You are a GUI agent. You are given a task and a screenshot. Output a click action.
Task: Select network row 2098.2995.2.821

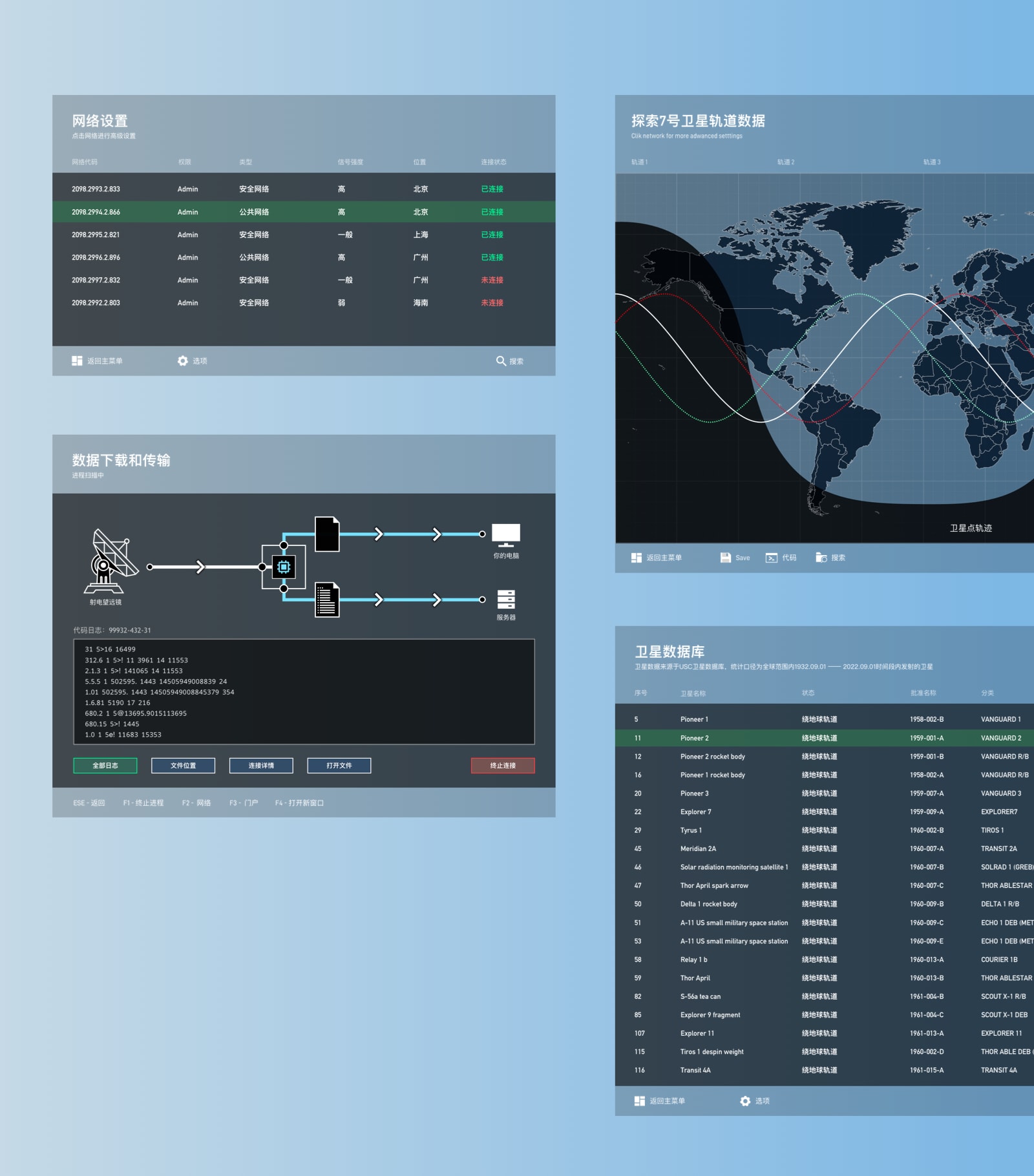tap(304, 235)
